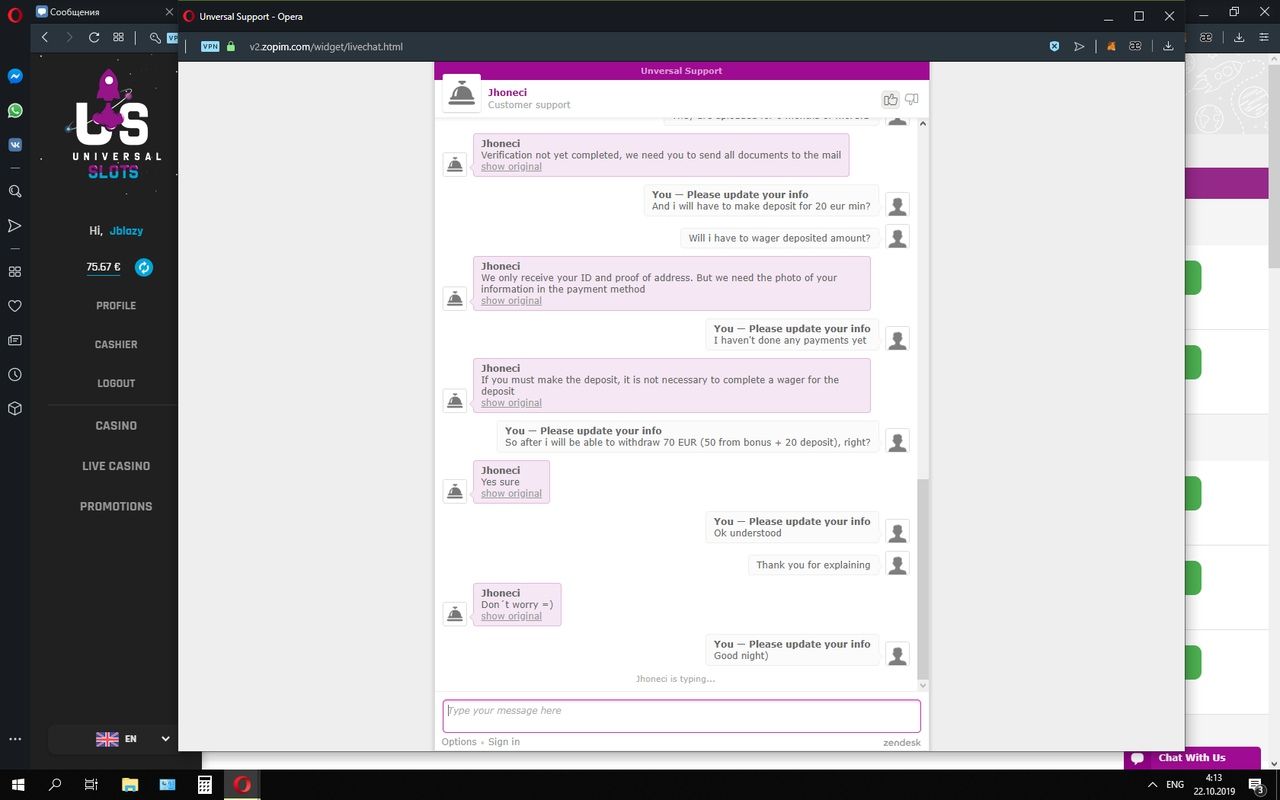The image size is (1280, 800).
Task: Click Jblazy username link
Action: [x=126, y=231]
